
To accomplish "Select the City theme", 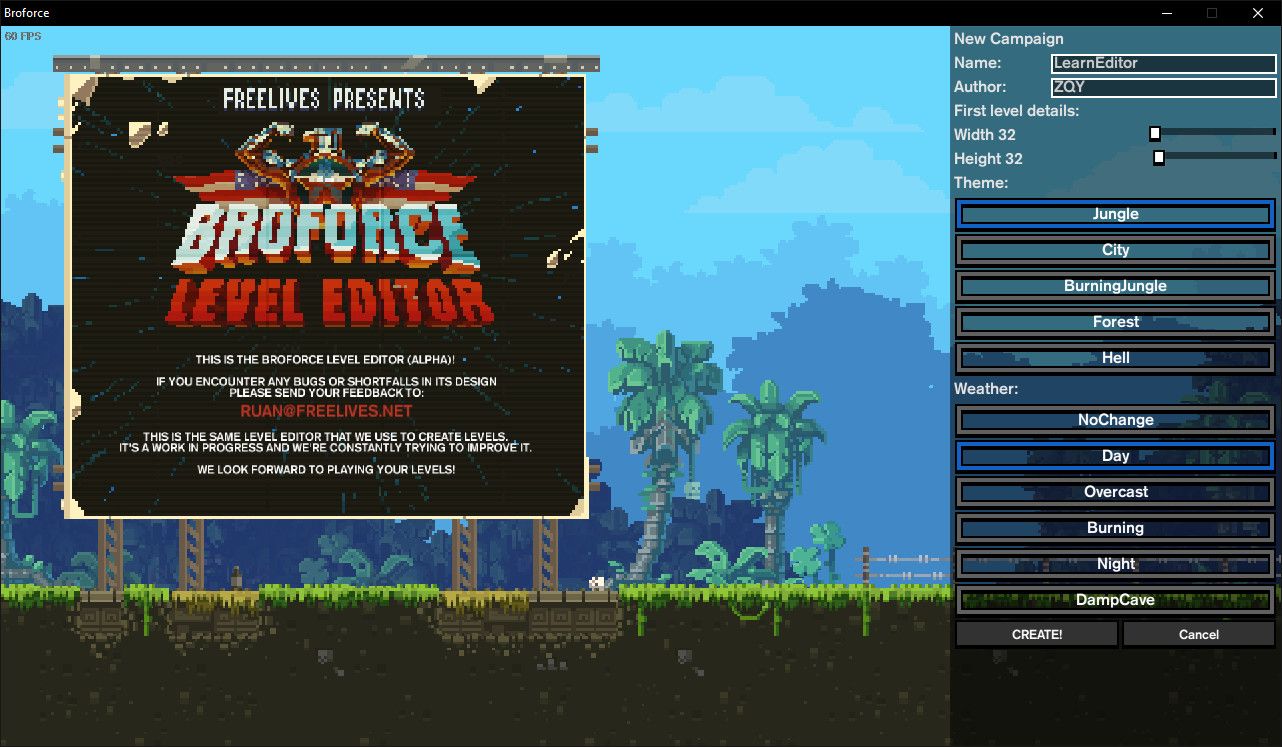I will point(1115,250).
